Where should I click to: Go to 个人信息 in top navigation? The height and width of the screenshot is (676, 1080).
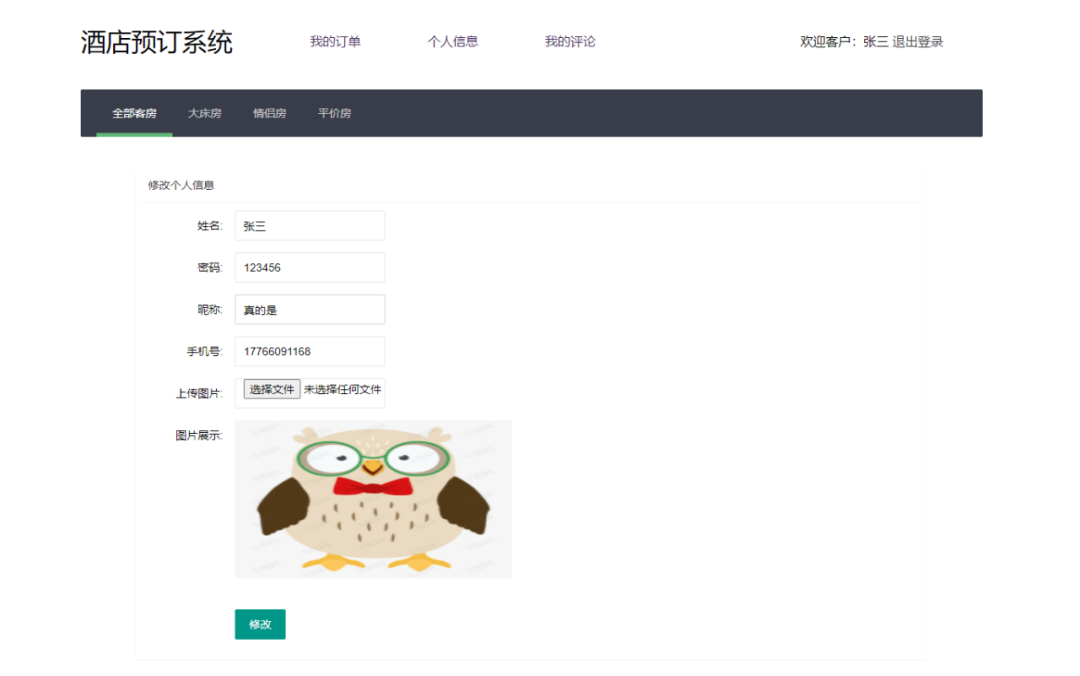pyautogui.click(x=453, y=41)
